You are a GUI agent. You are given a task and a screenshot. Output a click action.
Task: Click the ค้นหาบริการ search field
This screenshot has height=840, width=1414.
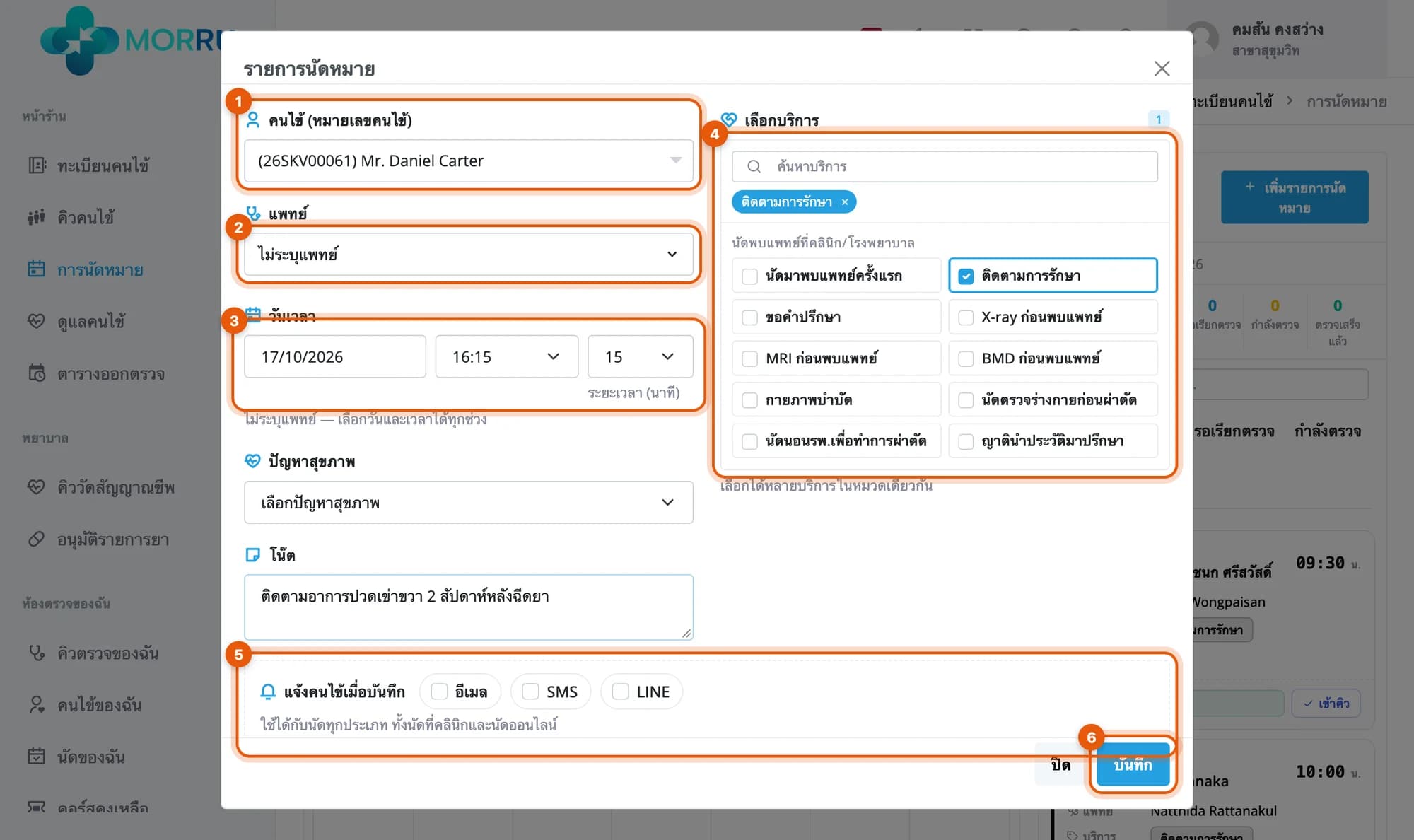pyautogui.click(x=945, y=166)
